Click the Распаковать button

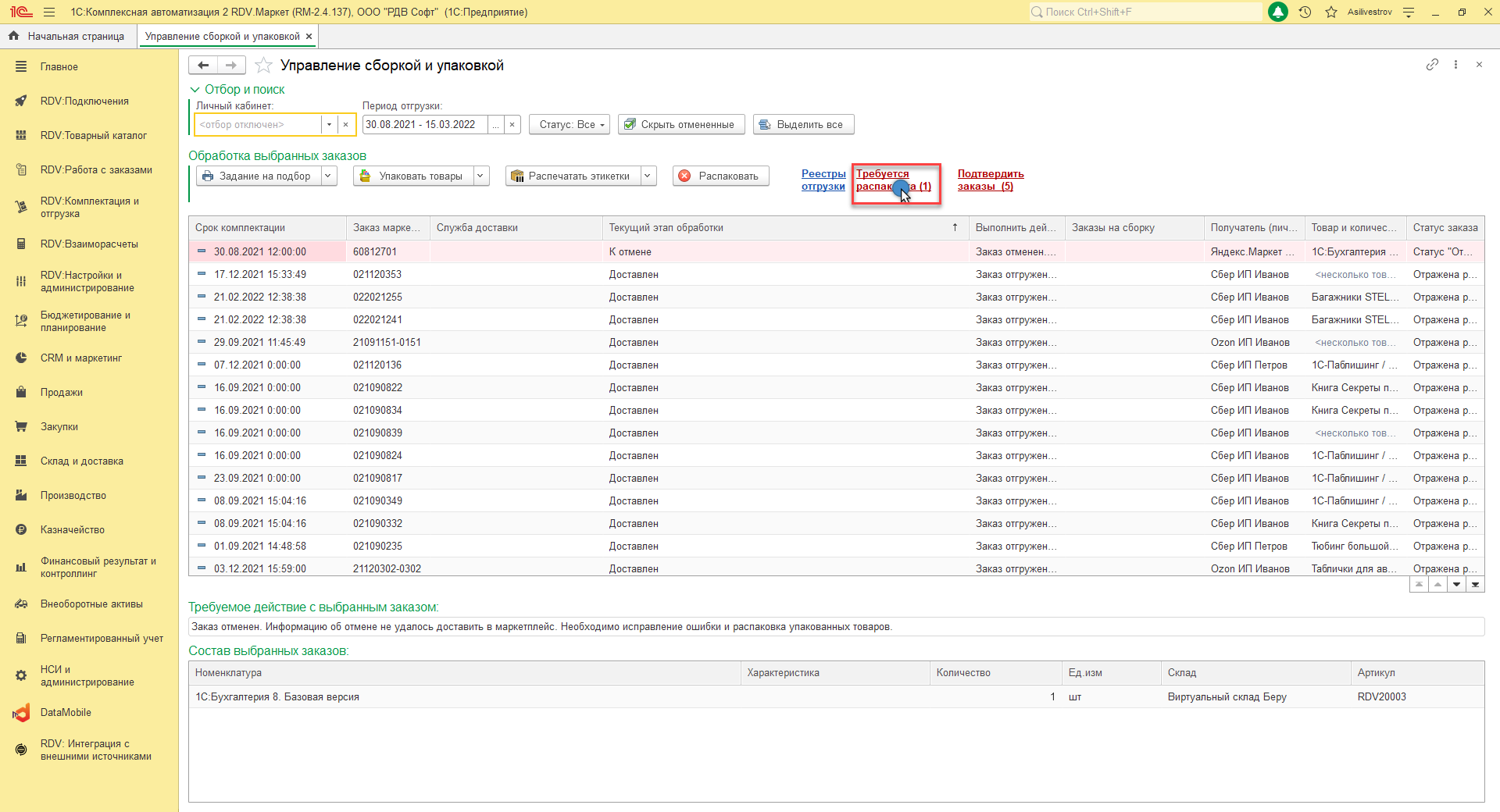[x=721, y=176]
